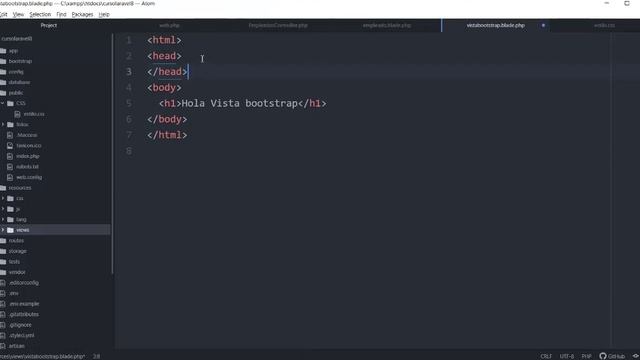
Task: Click the cursor position 3:8 indicator
Action: tap(96, 356)
